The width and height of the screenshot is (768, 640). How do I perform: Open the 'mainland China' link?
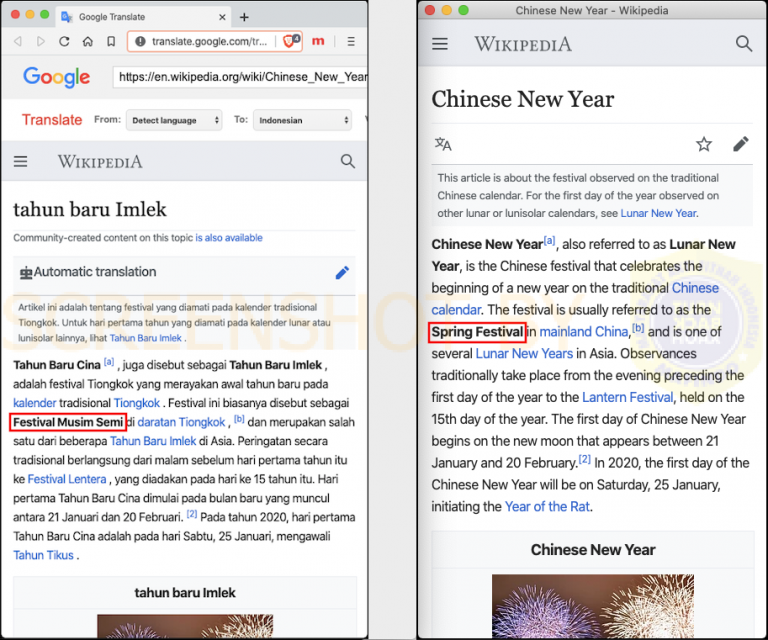click(584, 332)
